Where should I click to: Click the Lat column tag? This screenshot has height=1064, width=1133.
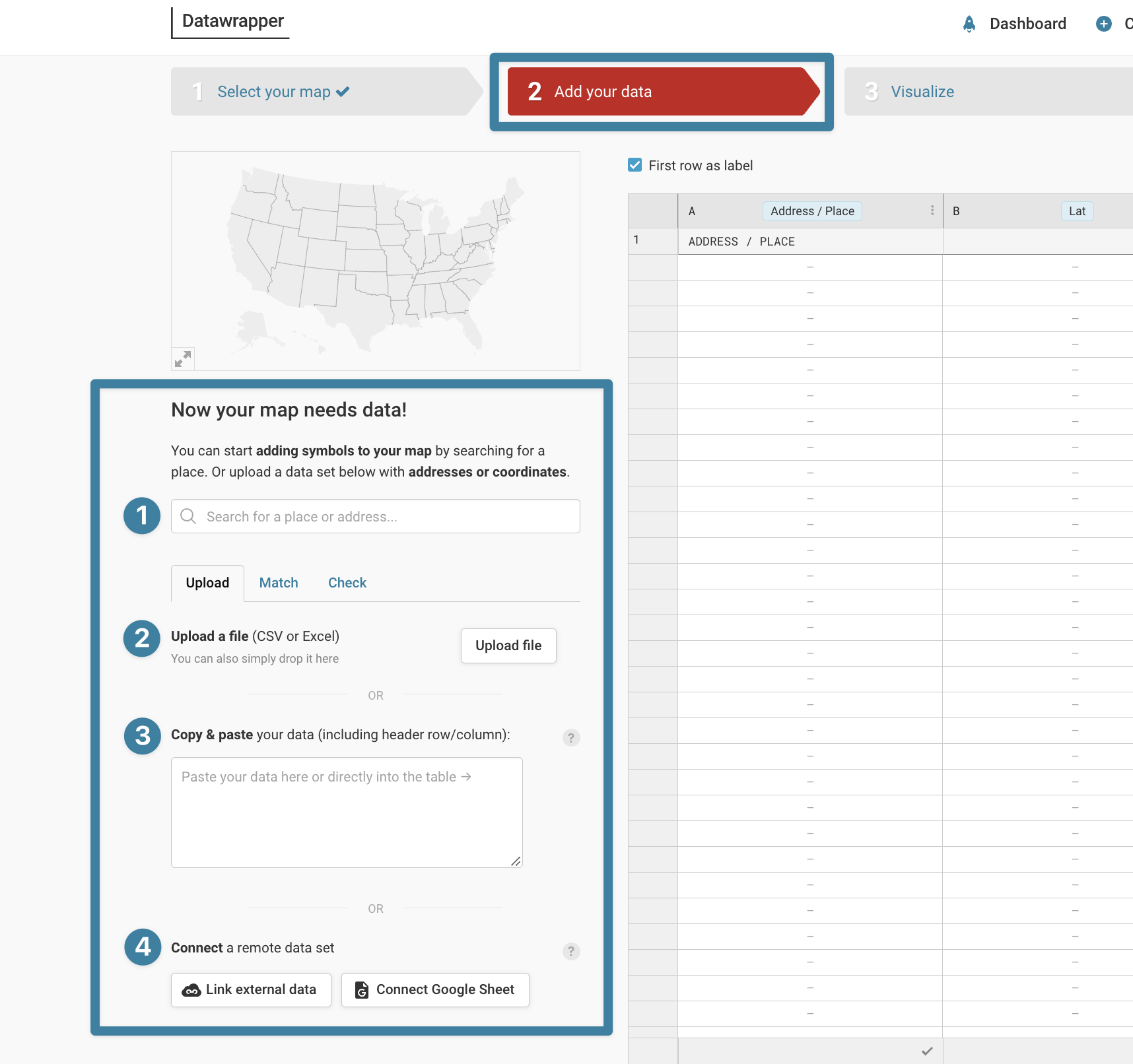pos(1077,211)
